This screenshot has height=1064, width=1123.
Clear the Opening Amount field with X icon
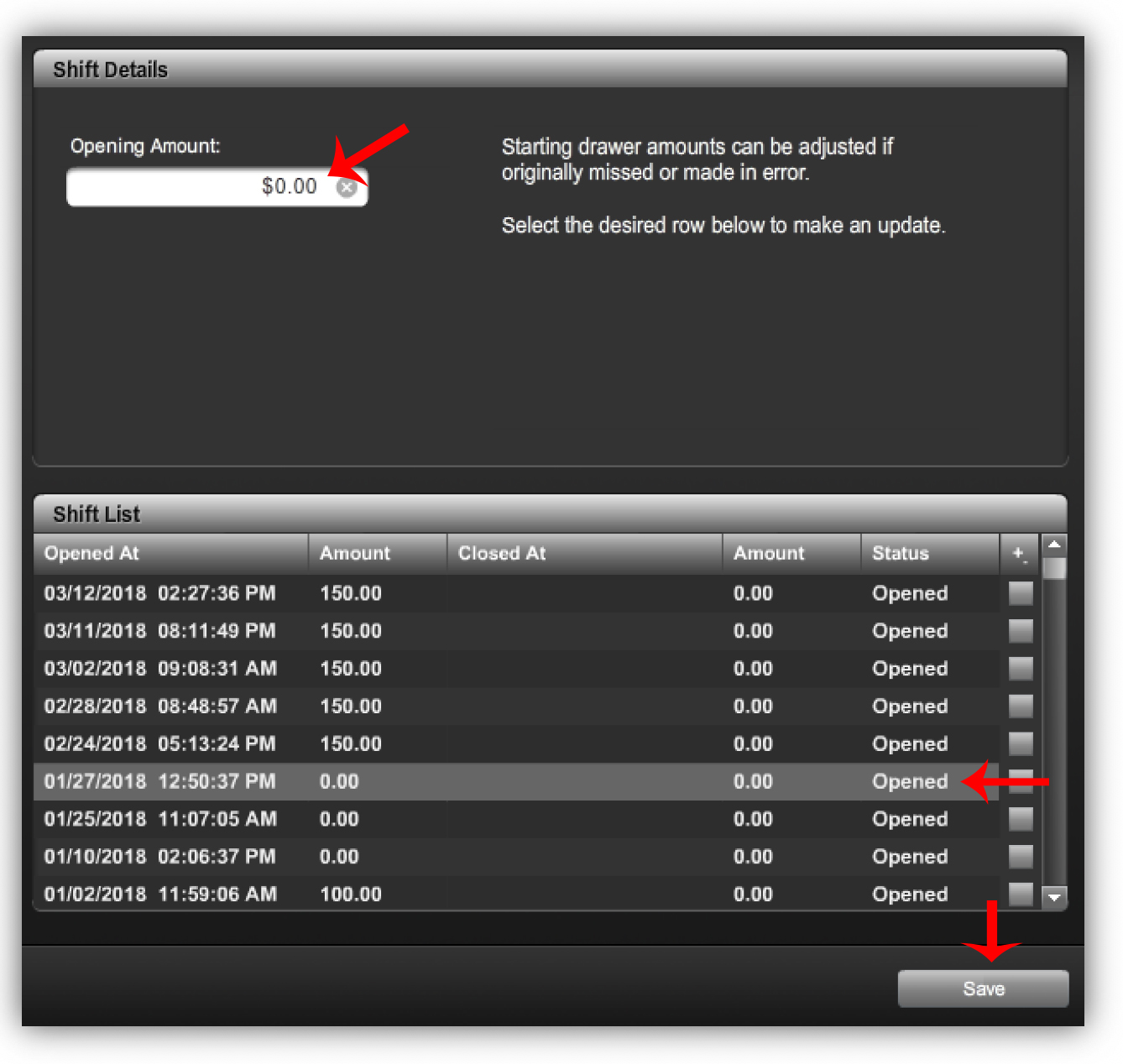coord(346,187)
